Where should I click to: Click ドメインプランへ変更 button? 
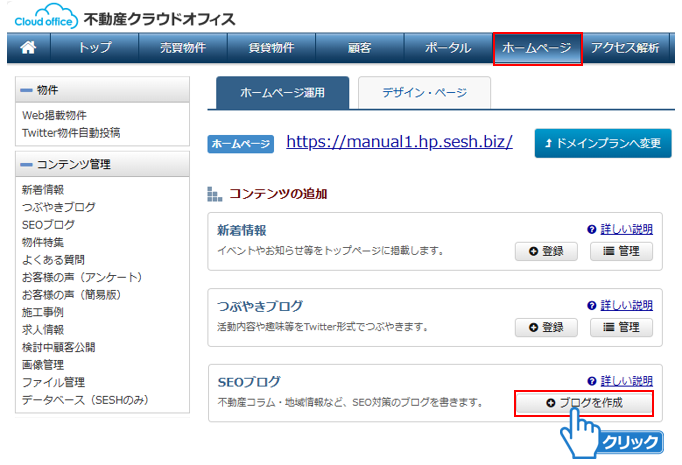pos(602,143)
